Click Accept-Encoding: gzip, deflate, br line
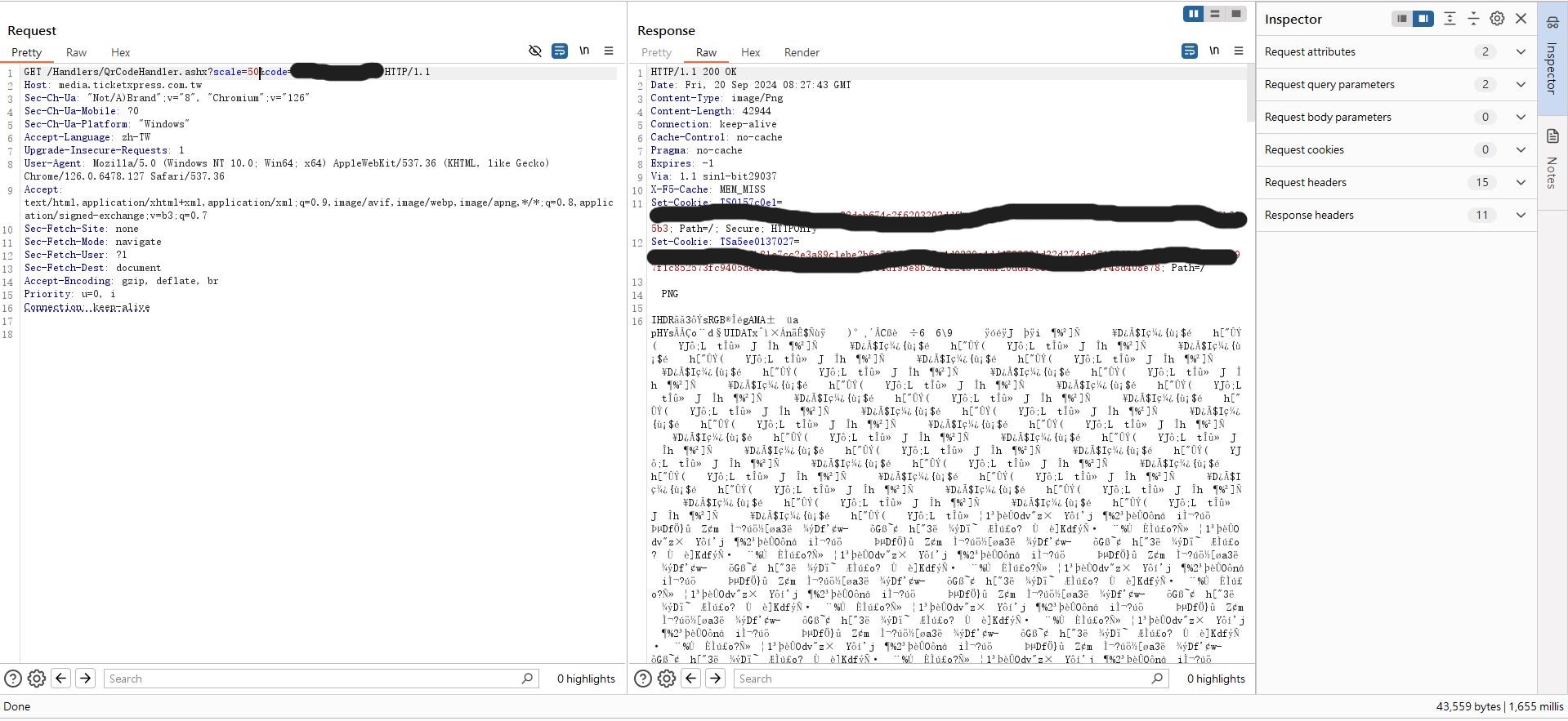The image size is (1568, 721). pyautogui.click(x=121, y=281)
